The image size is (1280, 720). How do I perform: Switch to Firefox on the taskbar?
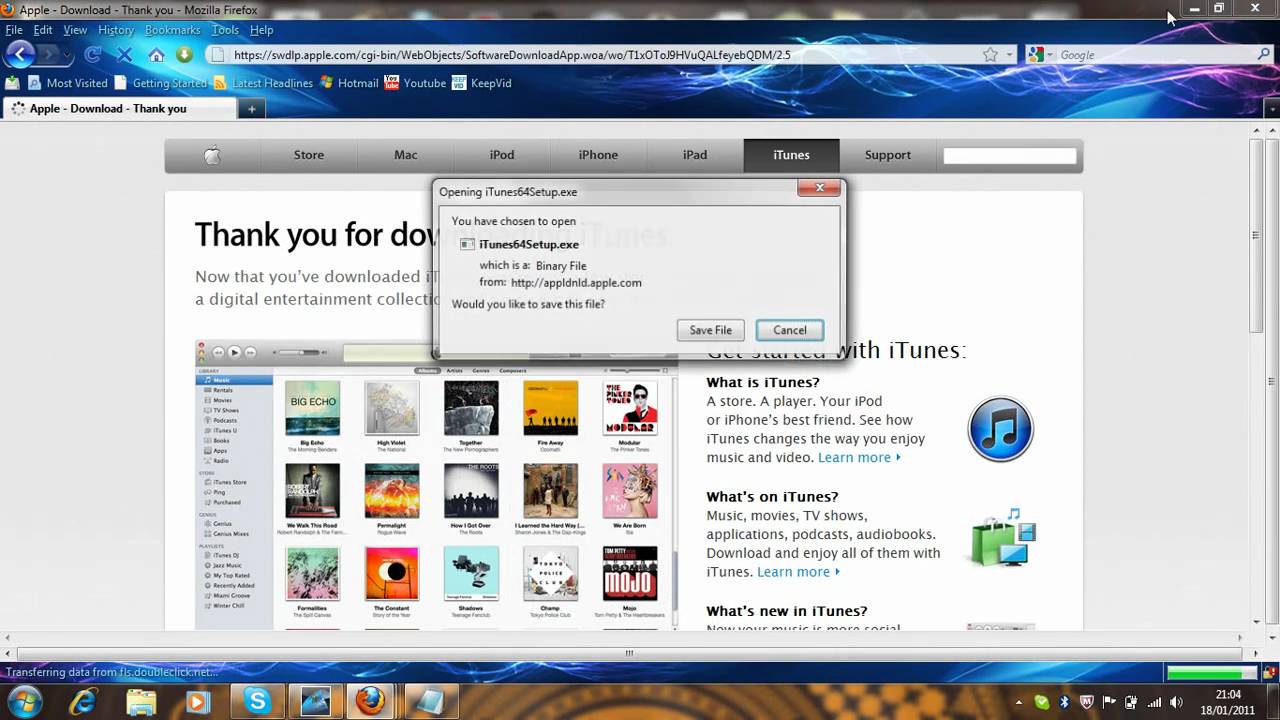(371, 701)
